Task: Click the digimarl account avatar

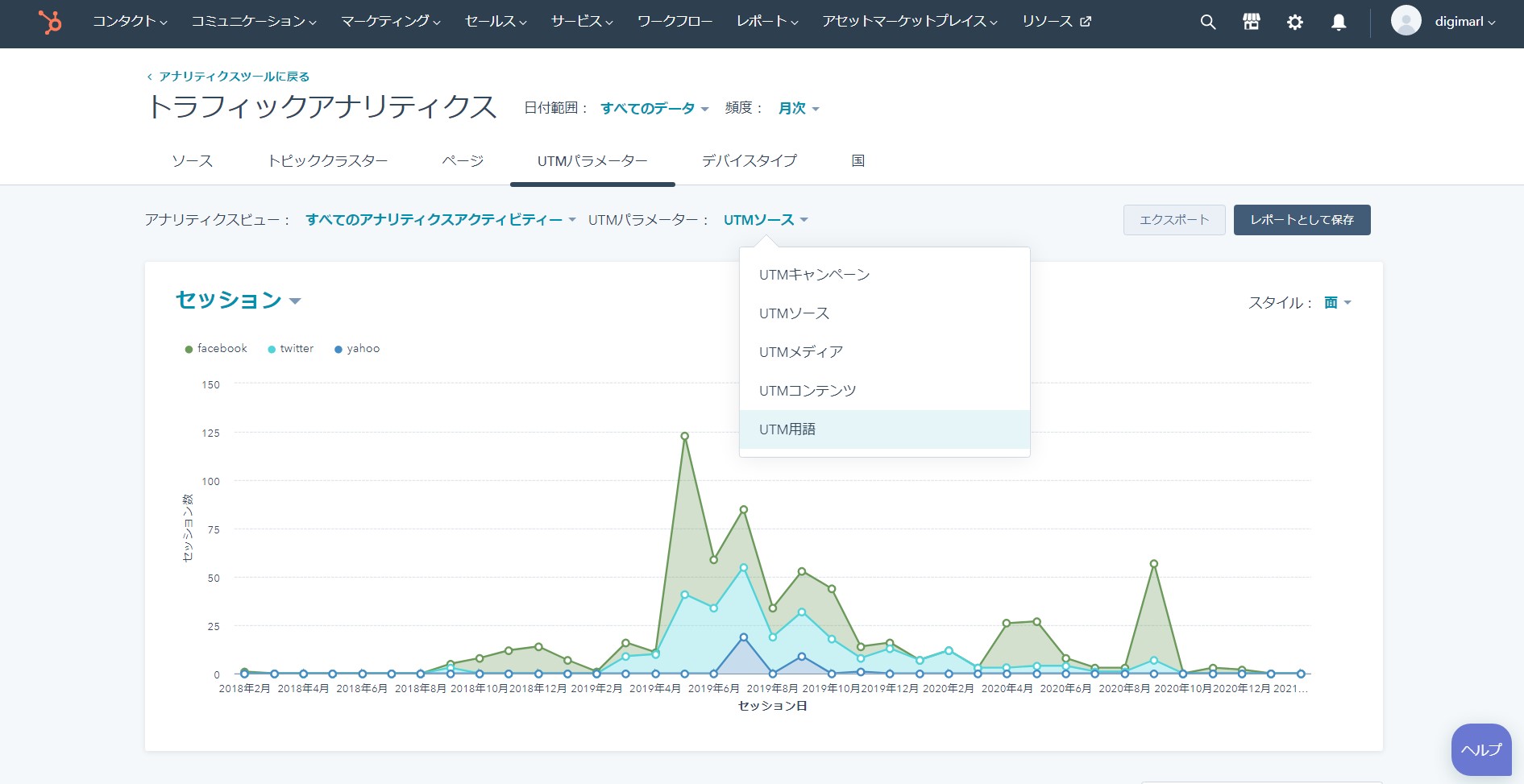Action: [1406, 21]
